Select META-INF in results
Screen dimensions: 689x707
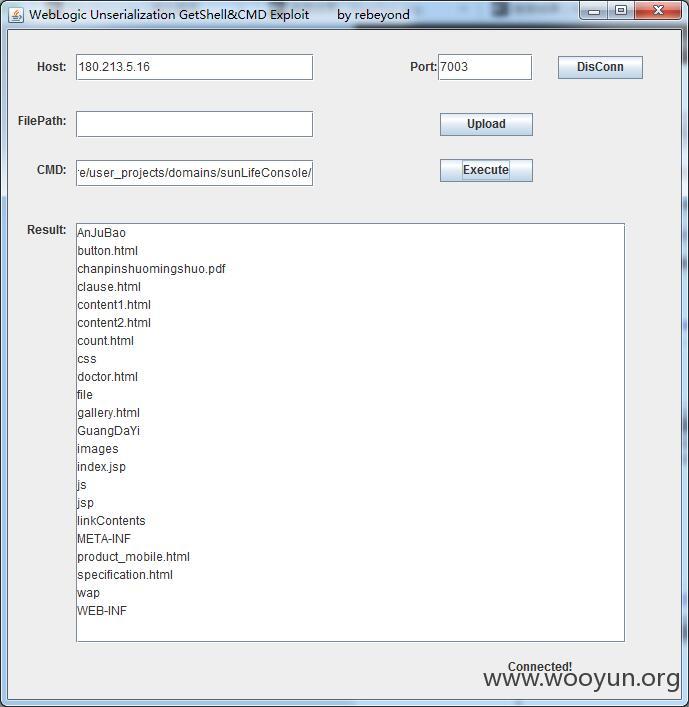104,539
